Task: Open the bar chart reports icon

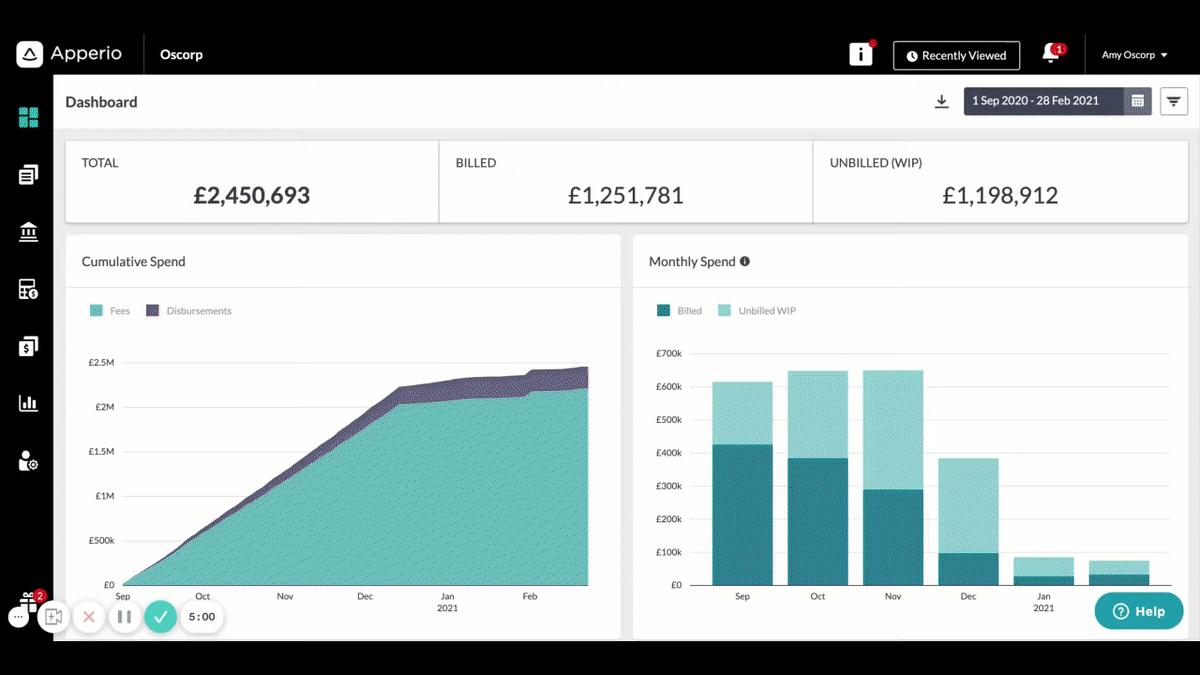Action: point(28,404)
